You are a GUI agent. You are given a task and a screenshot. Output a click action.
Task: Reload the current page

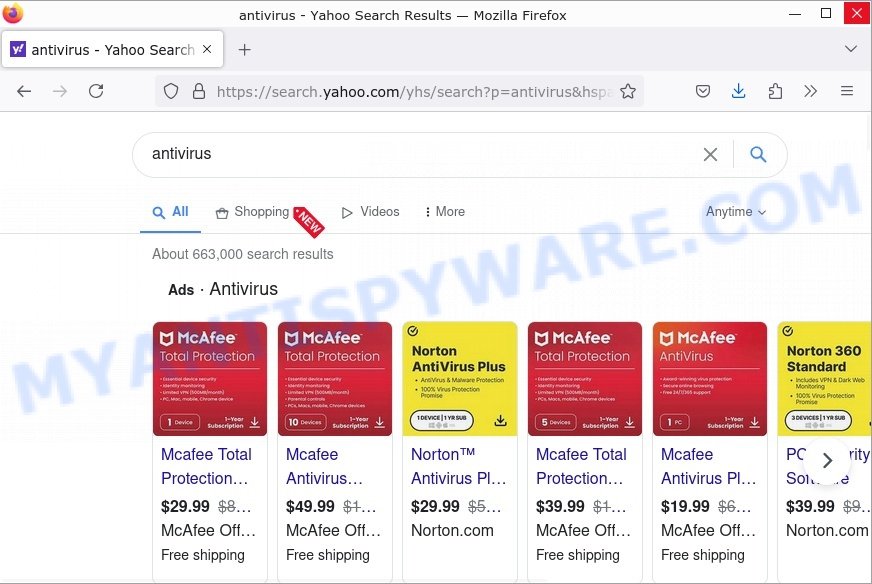96,91
